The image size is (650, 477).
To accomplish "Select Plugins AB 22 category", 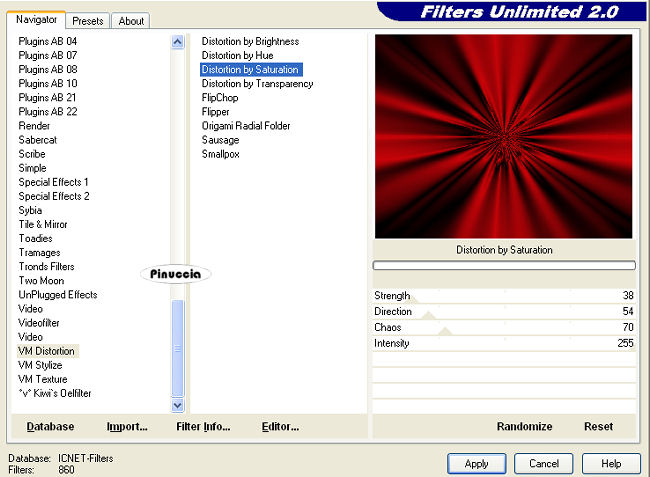I will tap(48, 112).
